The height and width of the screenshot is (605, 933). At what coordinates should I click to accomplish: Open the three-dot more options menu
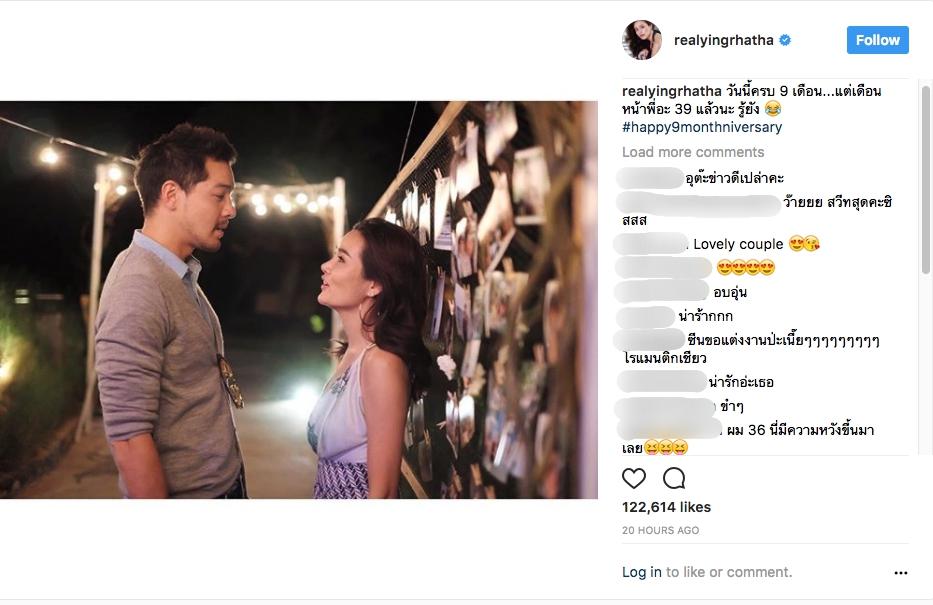pos(900,573)
